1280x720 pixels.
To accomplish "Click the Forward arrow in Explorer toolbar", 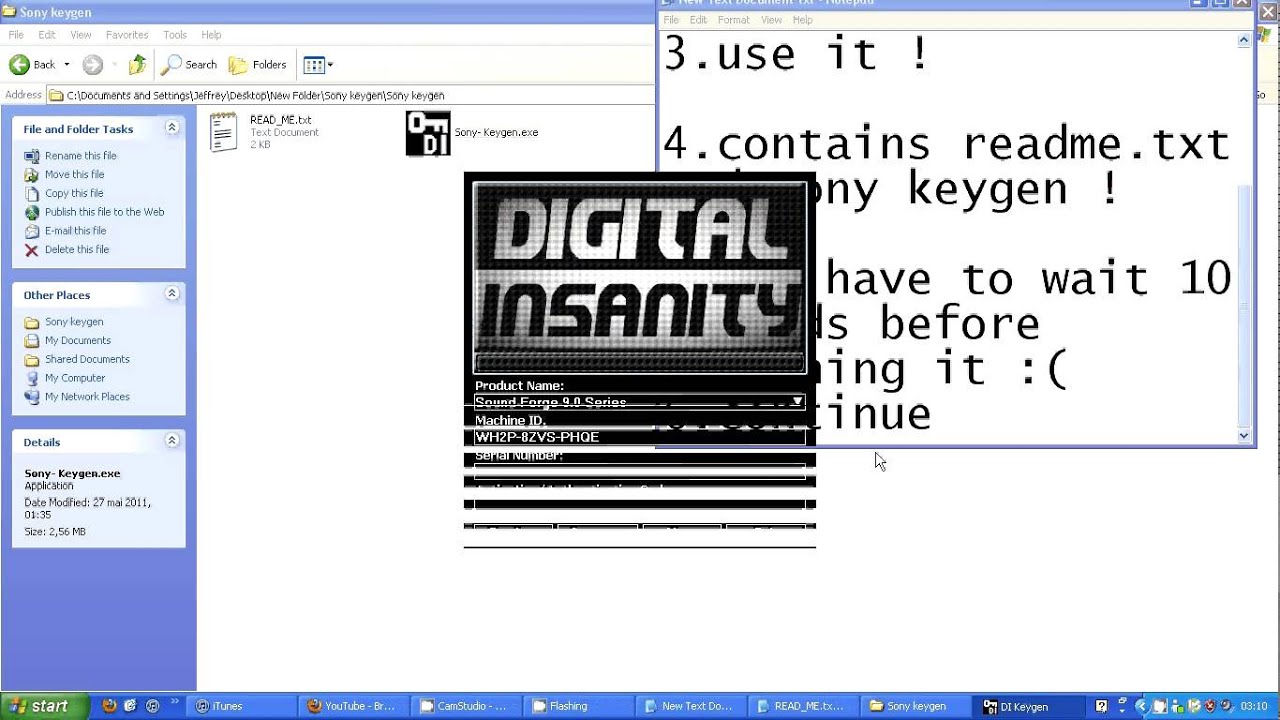I will tap(92, 65).
